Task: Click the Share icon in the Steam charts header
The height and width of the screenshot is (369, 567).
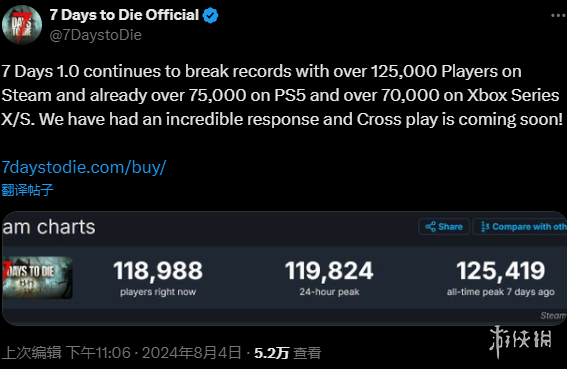Action: [430, 227]
